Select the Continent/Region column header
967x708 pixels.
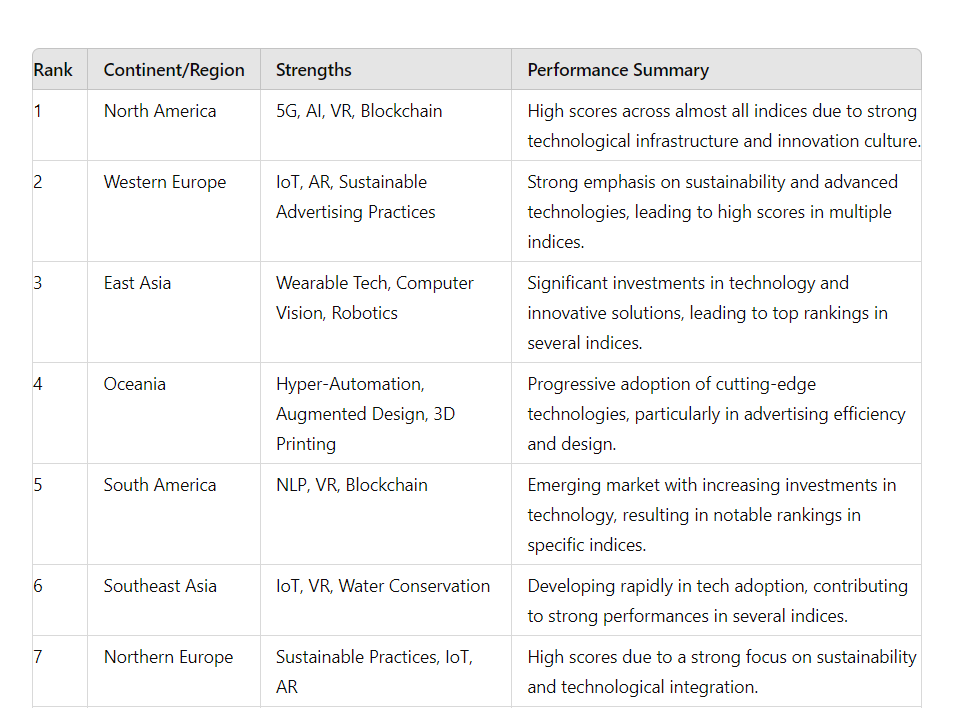tap(174, 70)
